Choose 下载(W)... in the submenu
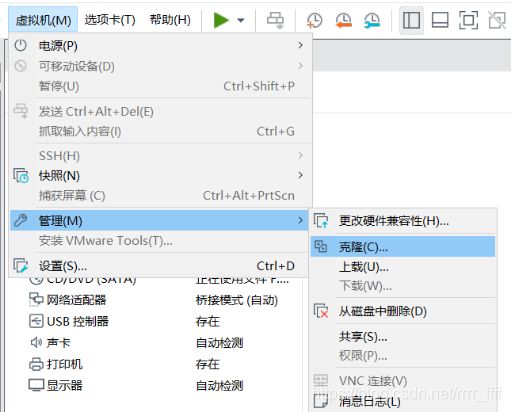 coord(403,286)
